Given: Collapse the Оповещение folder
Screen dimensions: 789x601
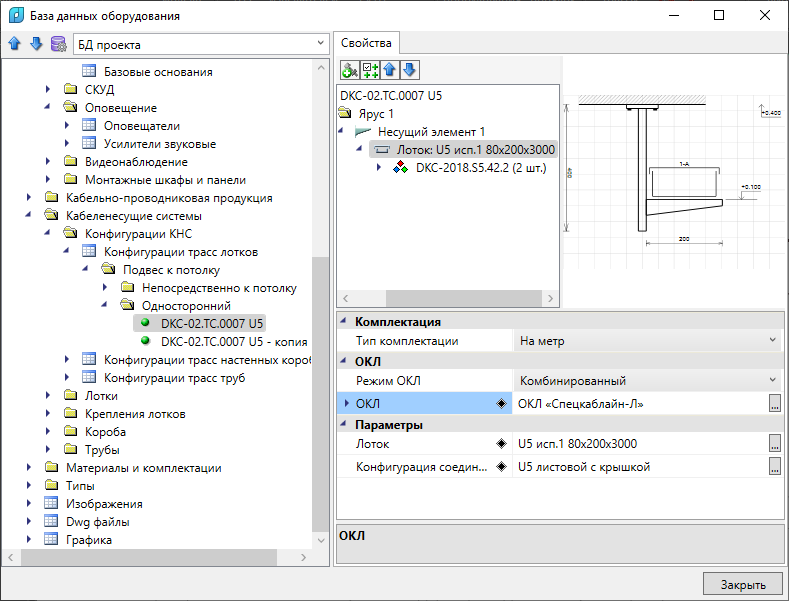Looking at the screenshot, I should point(48,107).
